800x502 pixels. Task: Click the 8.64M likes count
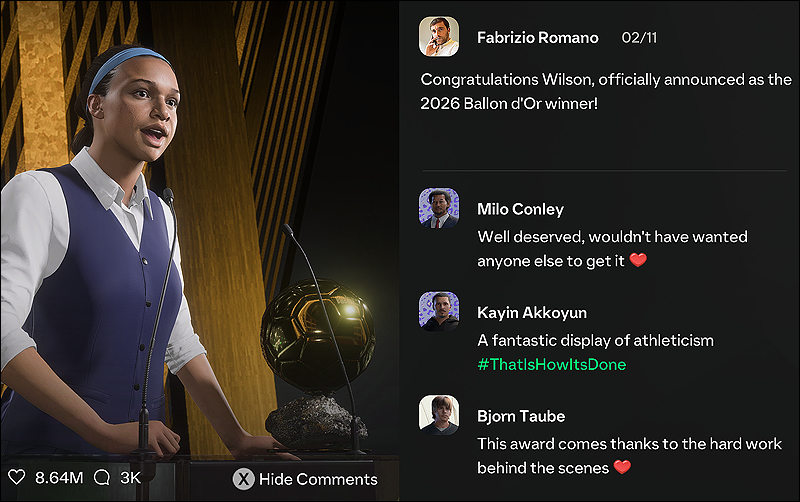pyautogui.click(x=59, y=478)
